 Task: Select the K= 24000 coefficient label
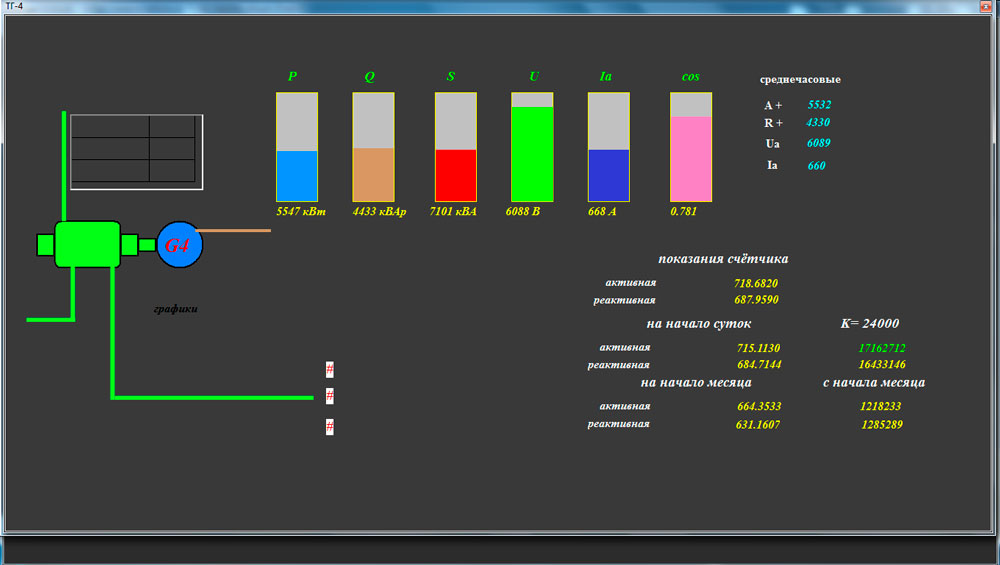869,324
